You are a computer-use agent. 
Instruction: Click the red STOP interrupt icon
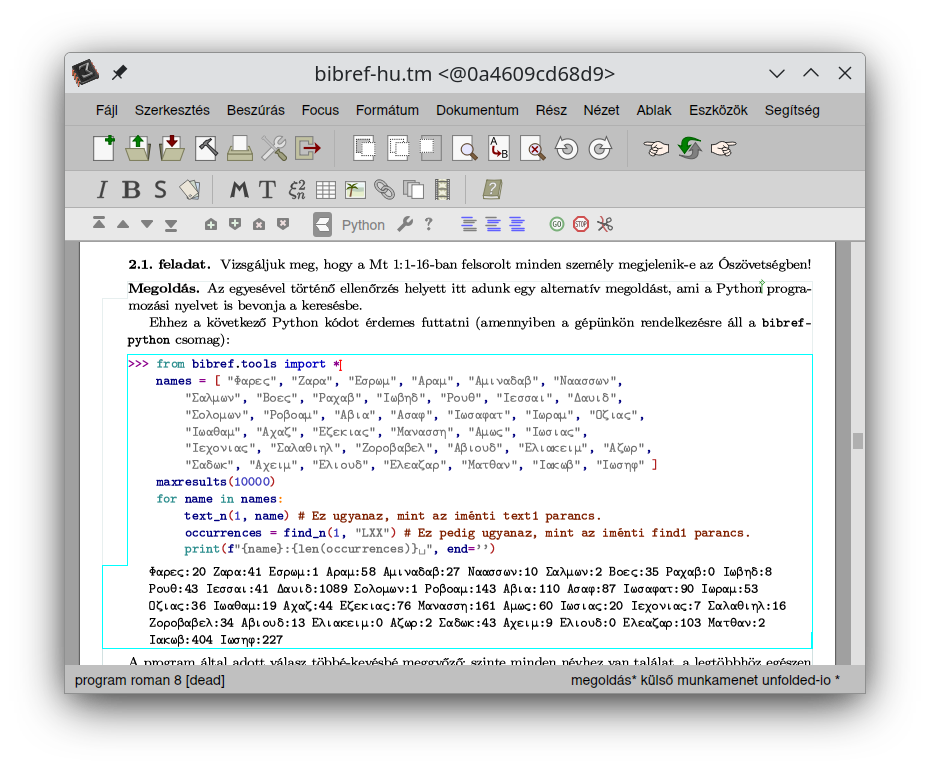pyautogui.click(x=581, y=224)
